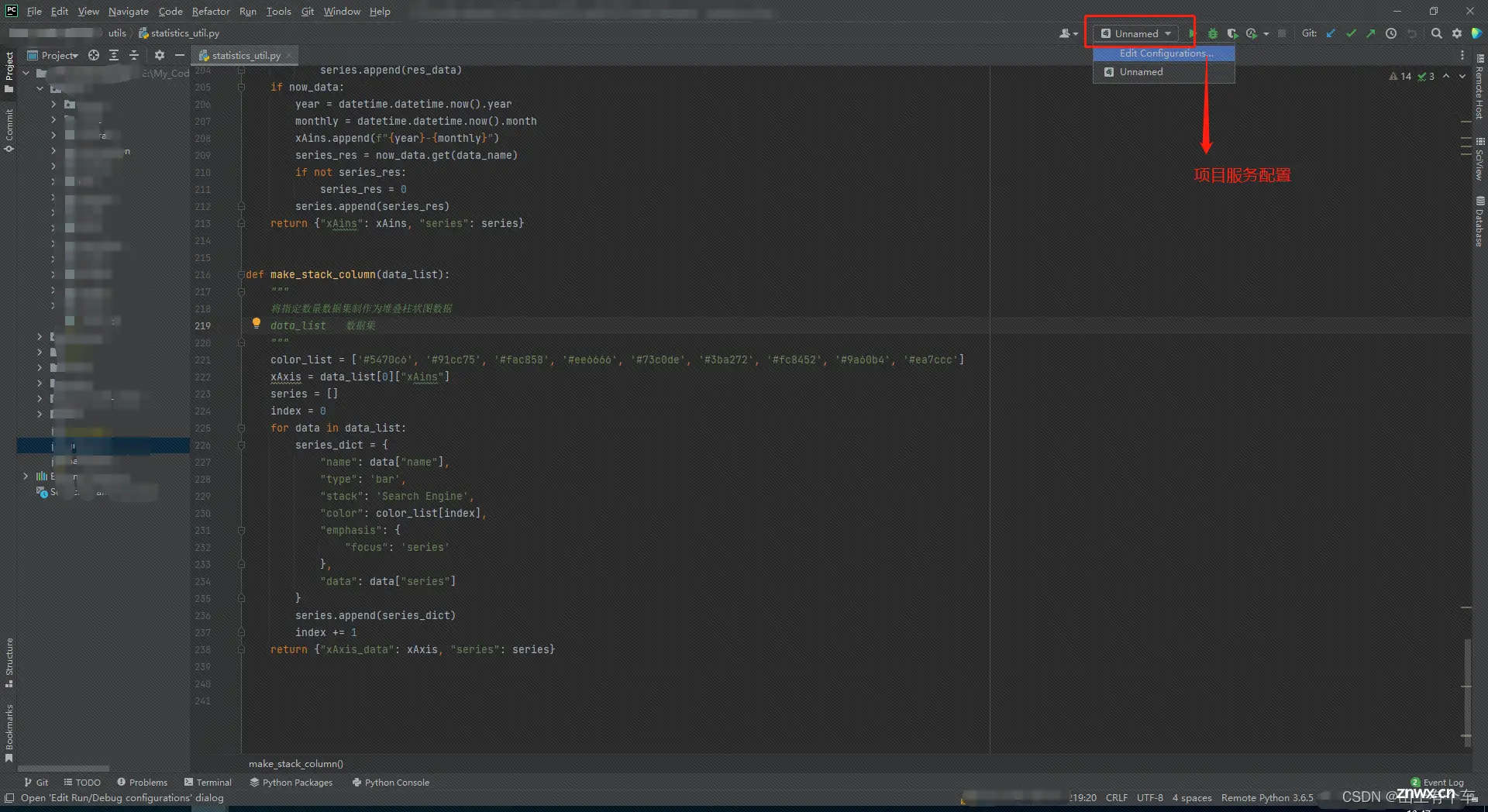Fold the for loop block at line 225
1488x812 pixels.
(241, 428)
